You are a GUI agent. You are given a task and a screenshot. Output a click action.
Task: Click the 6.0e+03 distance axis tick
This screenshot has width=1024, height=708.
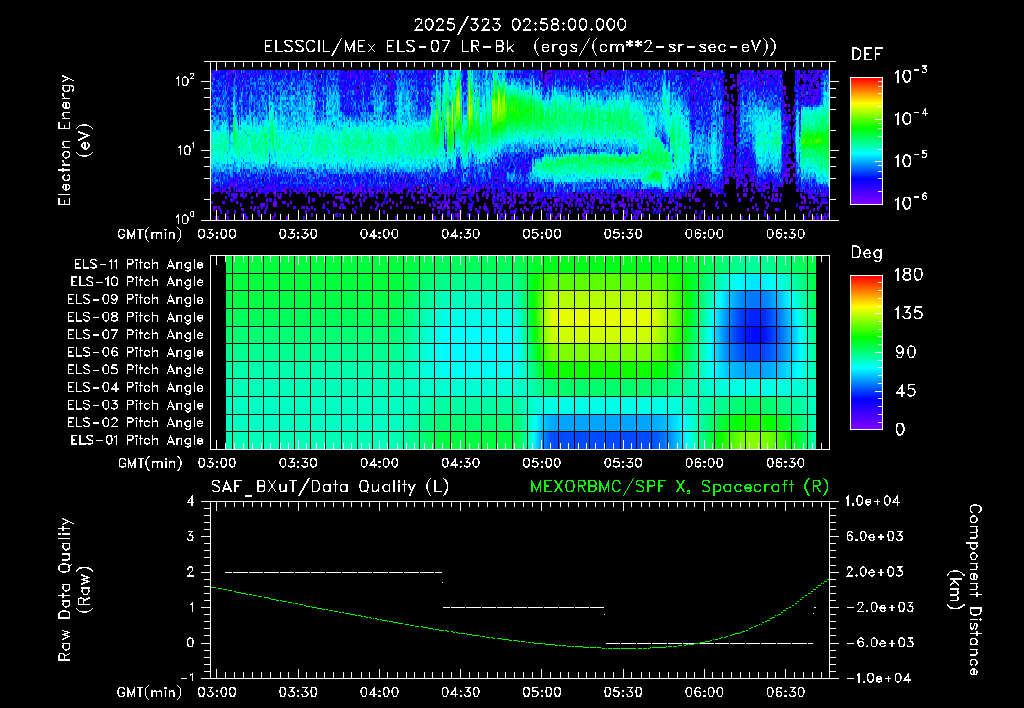pyautogui.click(x=875, y=536)
